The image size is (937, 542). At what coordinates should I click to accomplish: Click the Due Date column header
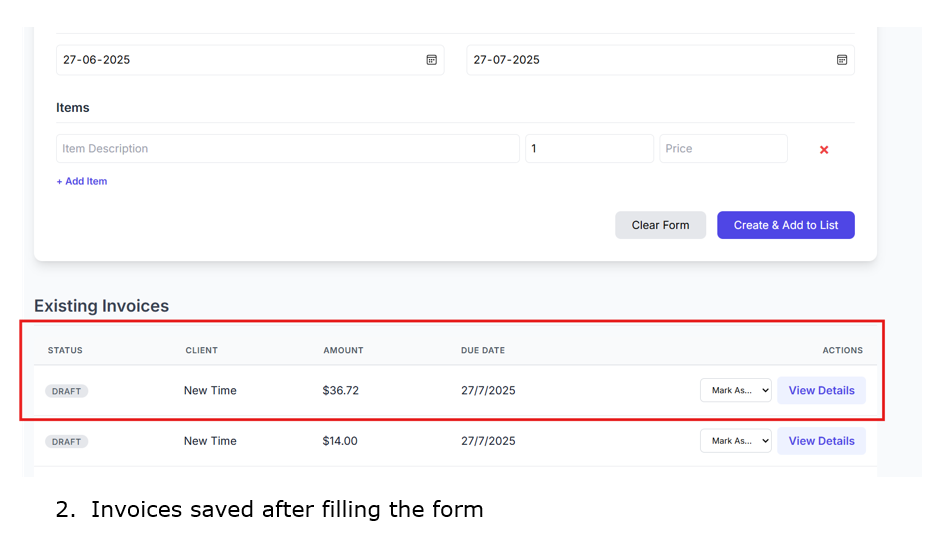(483, 350)
